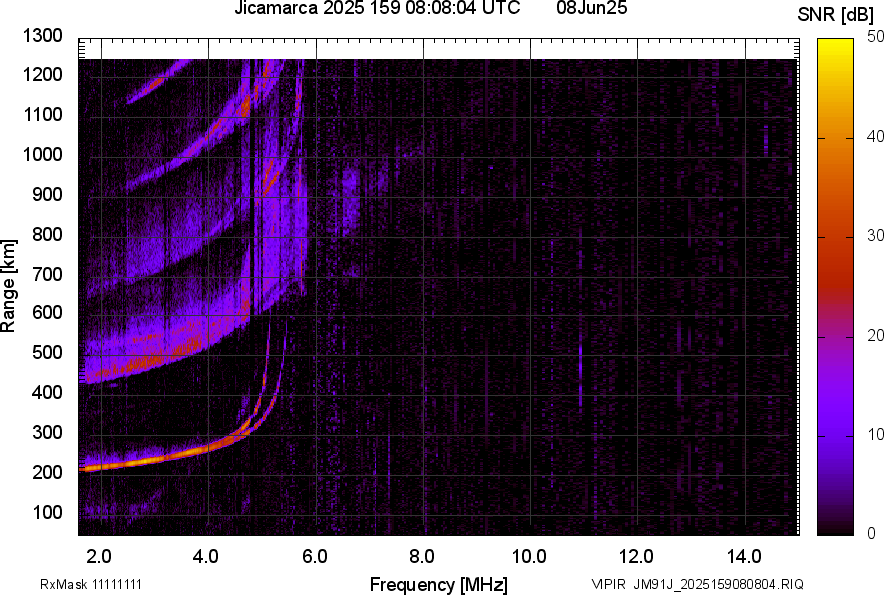Click the frequency tick label 4.0
The height and width of the screenshot is (595, 884).
(205, 557)
